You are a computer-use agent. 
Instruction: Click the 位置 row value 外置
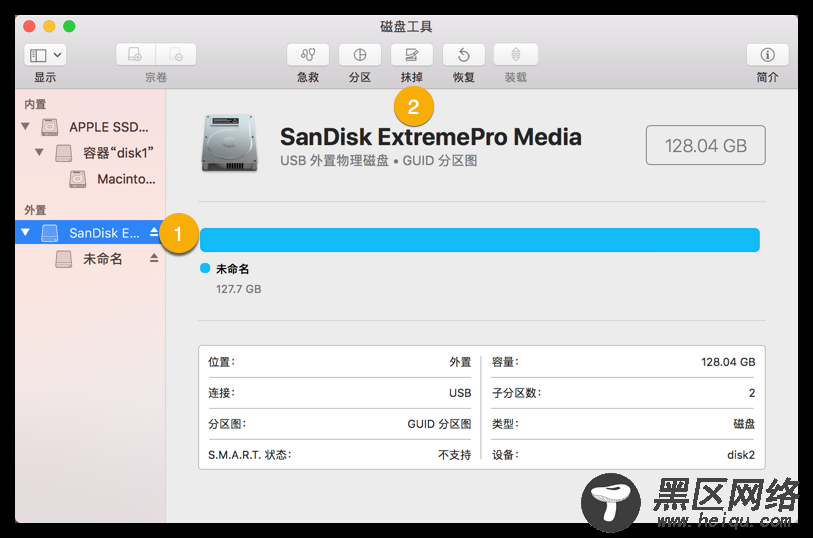click(x=460, y=362)
